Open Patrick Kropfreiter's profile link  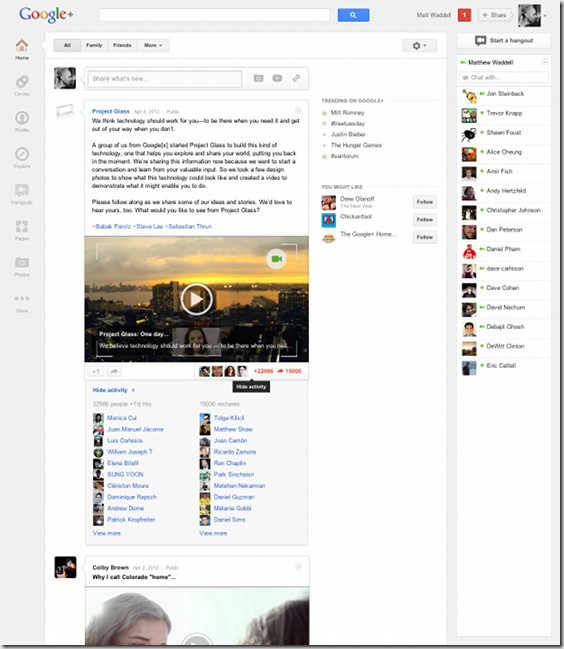point(131,519)
